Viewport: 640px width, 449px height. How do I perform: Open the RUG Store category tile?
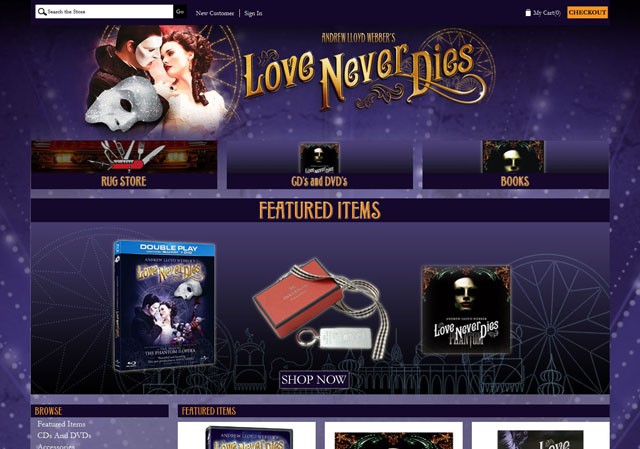coord(124,164)
